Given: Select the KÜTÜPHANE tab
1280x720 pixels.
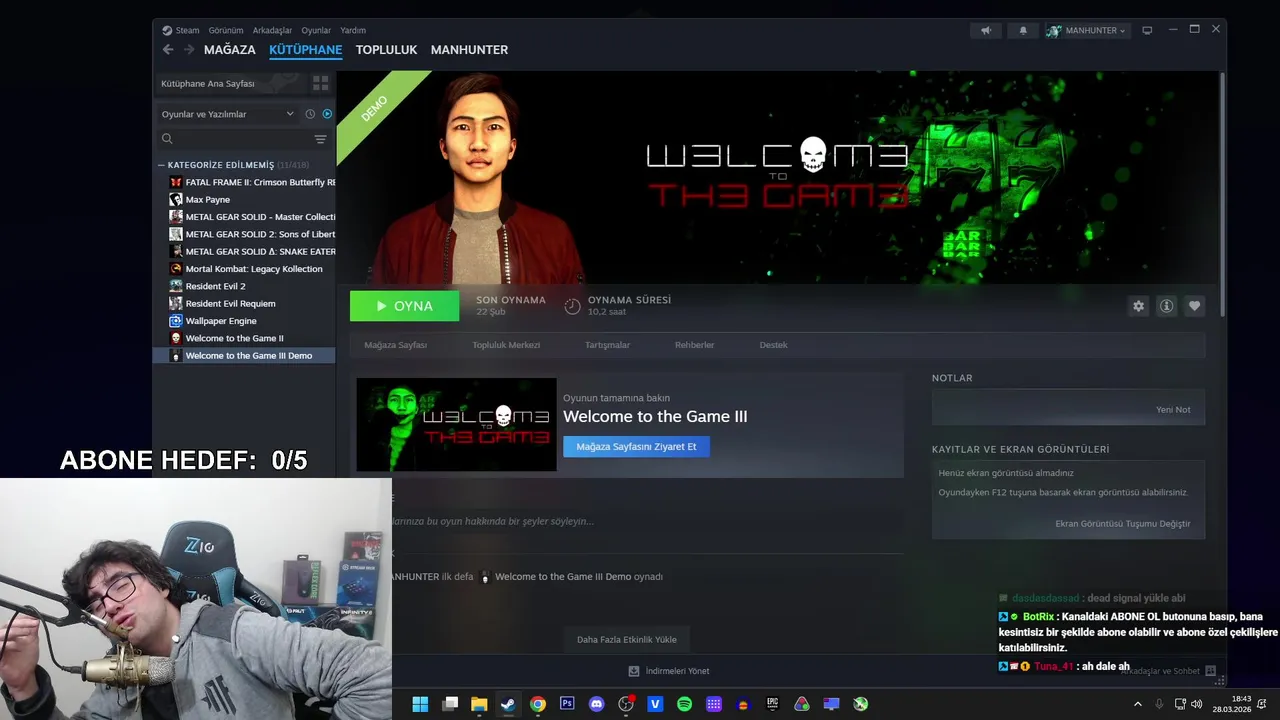Looking at the screenshot, I should pyautogui.click(x=305, y=50).
